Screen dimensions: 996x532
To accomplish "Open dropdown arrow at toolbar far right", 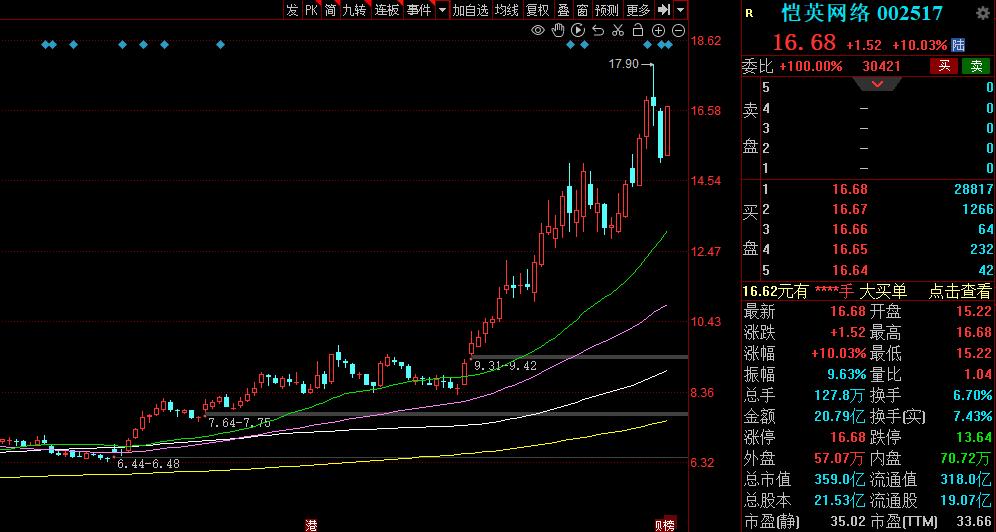I will coord(681,10).
